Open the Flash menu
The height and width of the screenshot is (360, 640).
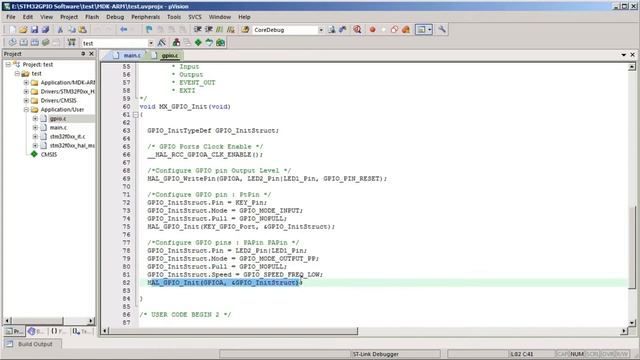point(92,17)
